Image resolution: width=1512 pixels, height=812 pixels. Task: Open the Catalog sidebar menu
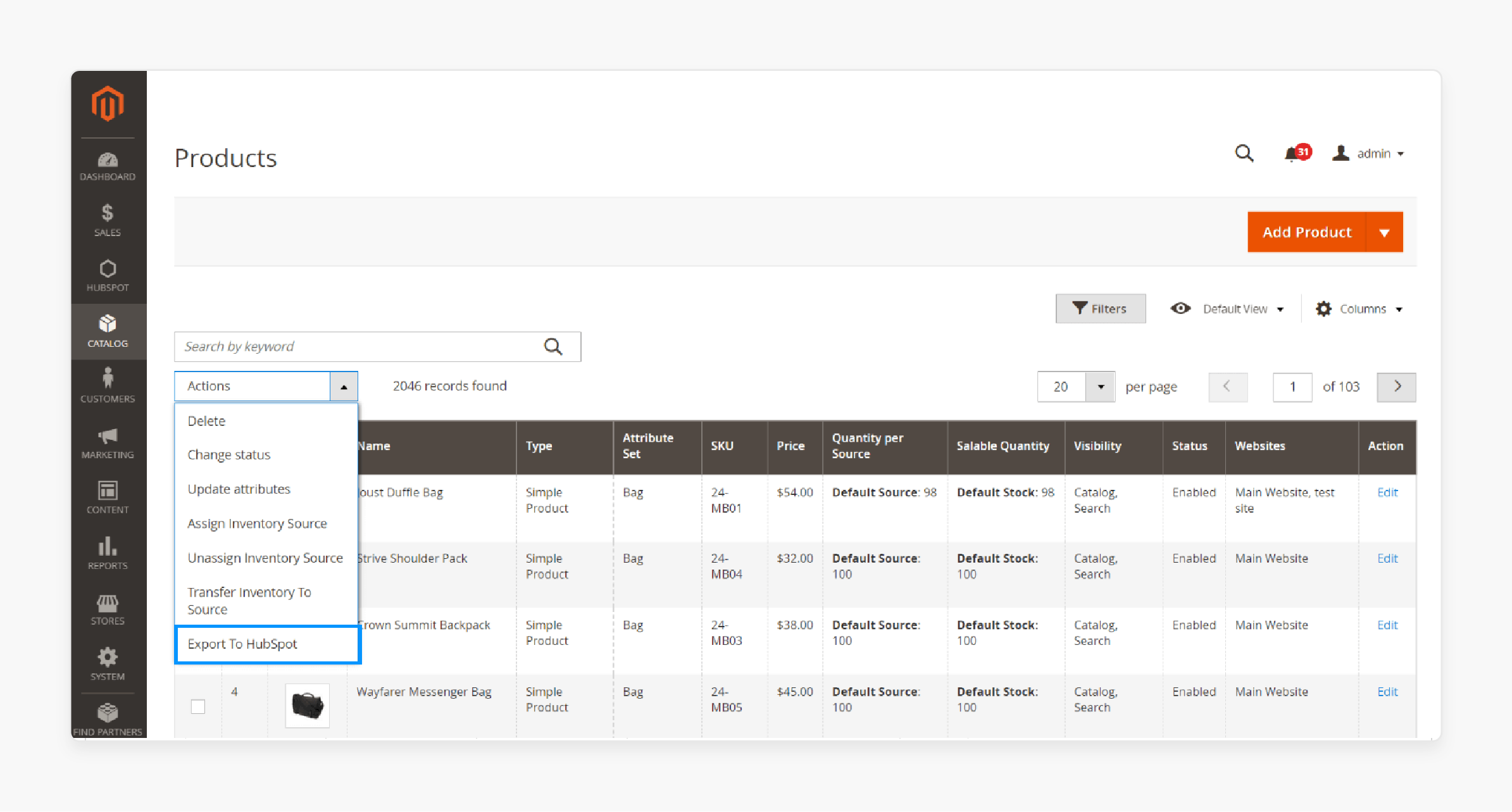click(x=108, y=331)
